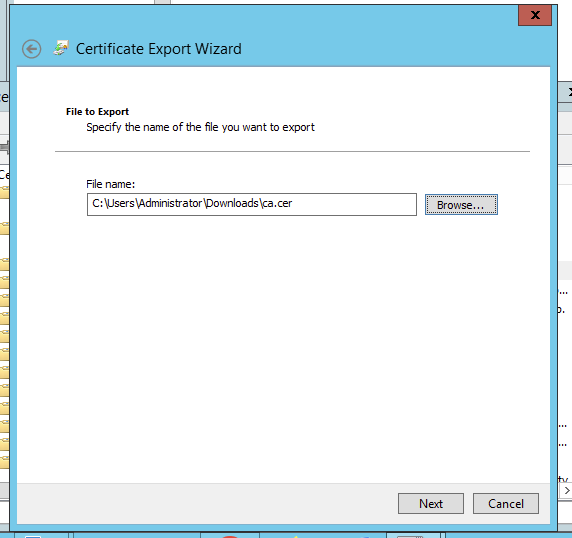
Task: Click the red circular icon in the taskbar
Action: pyautogui.click(x=229, y=537)
